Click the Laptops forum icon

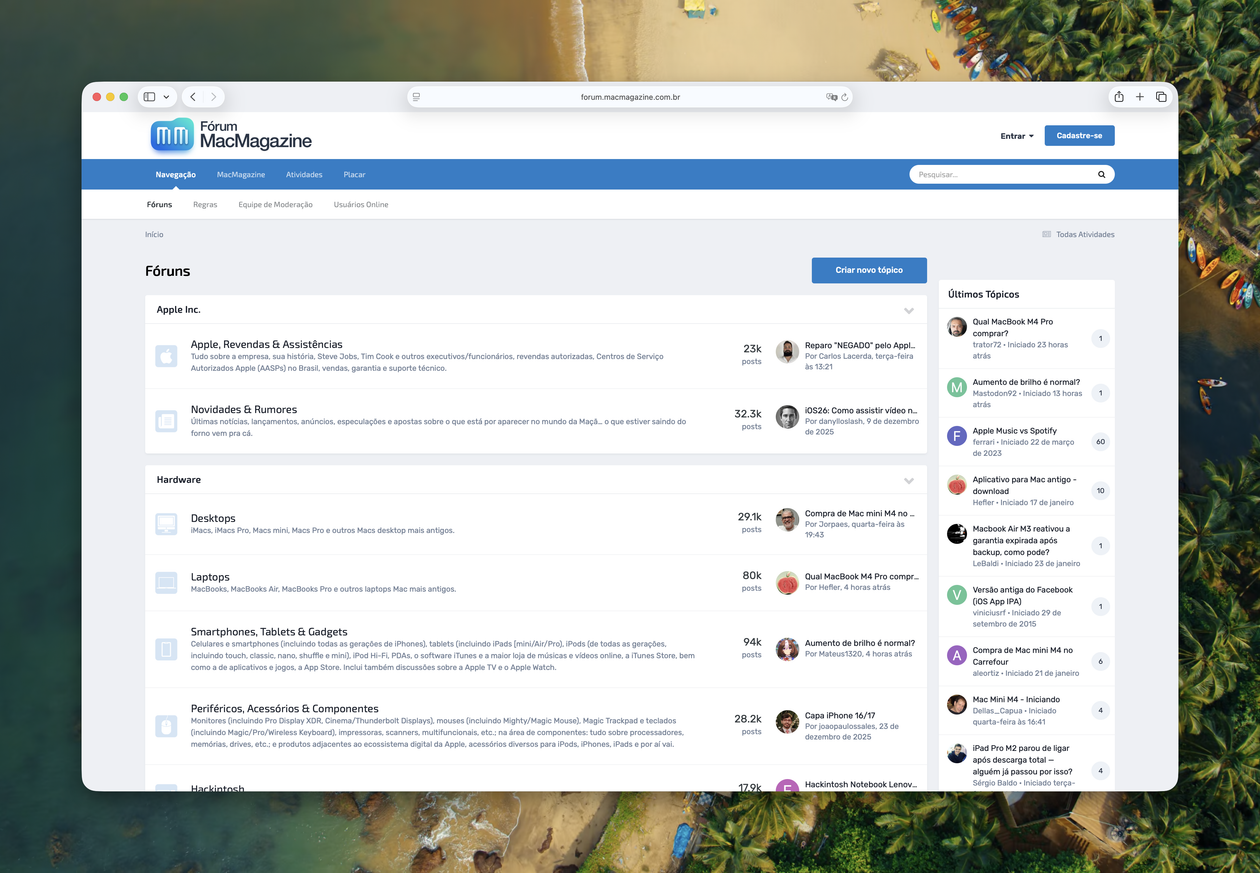coord(166,583)
